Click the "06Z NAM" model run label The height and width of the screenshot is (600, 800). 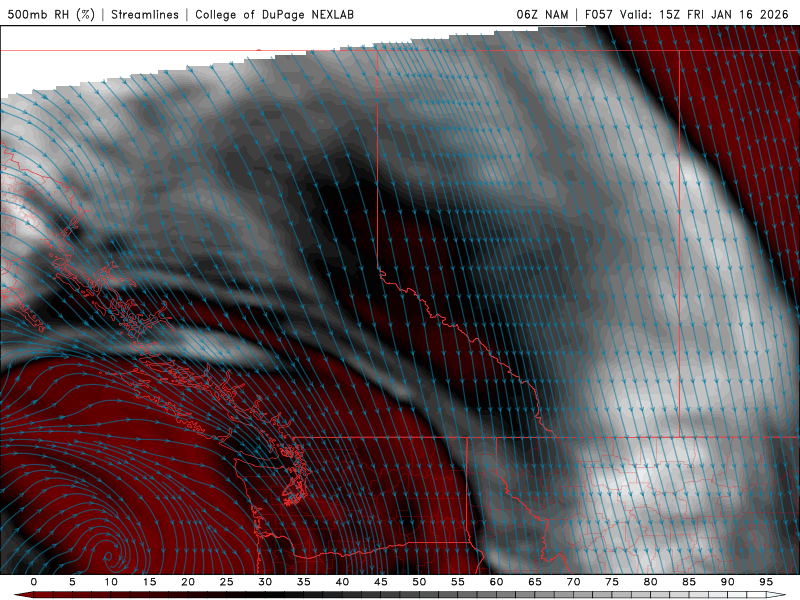pyautogui.click(x=542, y=14)
